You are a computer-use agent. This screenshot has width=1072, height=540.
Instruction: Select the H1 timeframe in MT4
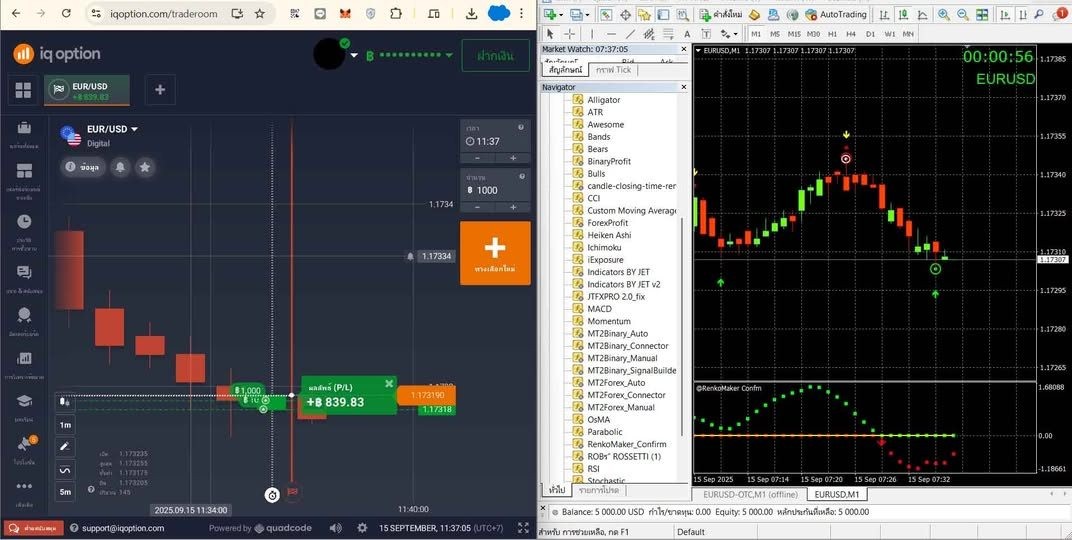click(x=832, y=33)
